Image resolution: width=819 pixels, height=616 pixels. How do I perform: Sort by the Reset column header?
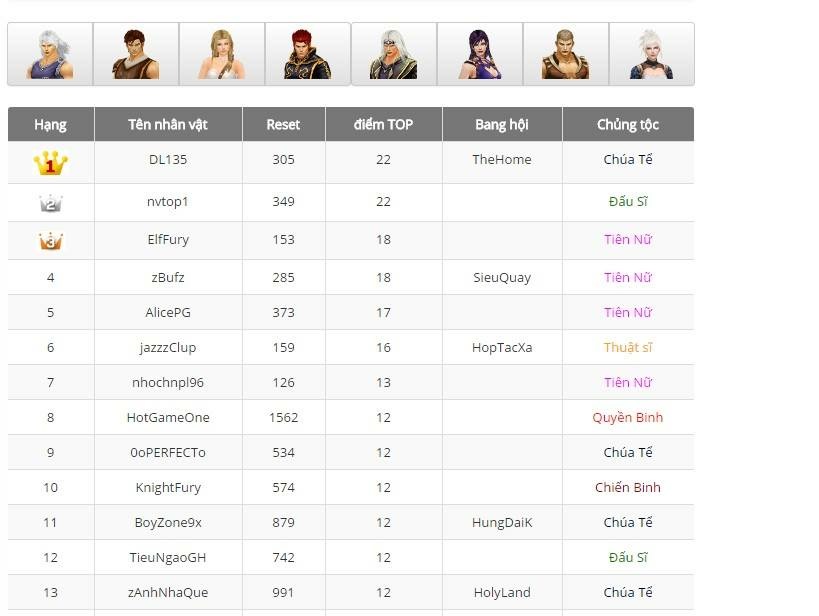(283, 125)
